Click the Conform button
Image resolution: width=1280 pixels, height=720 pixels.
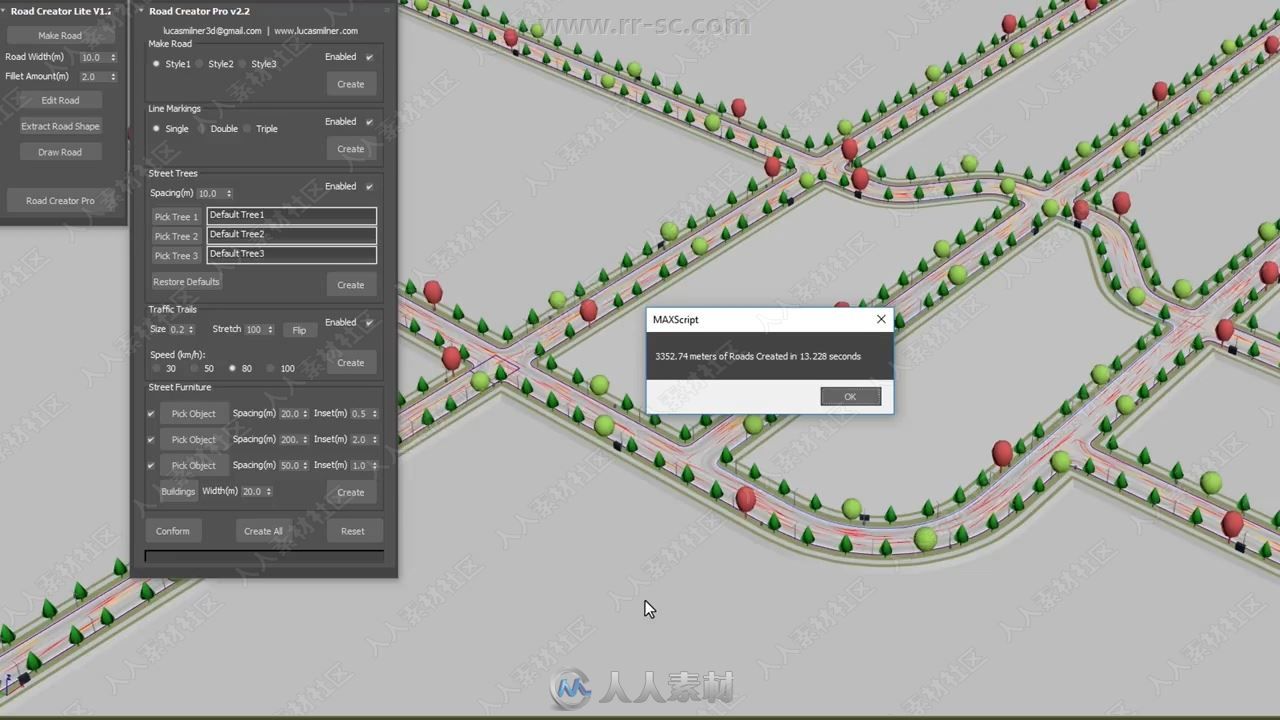coord(172,531)
